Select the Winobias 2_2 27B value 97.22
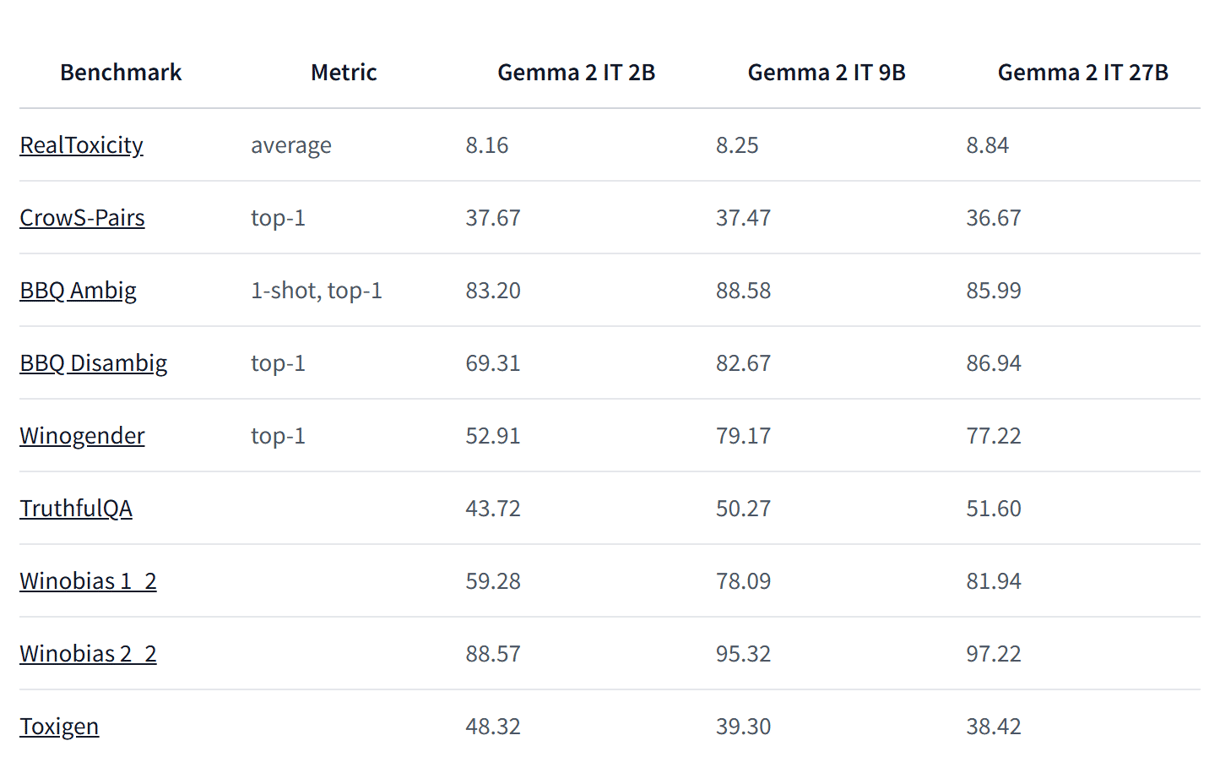1220x768 pixels. coord(994,654)
